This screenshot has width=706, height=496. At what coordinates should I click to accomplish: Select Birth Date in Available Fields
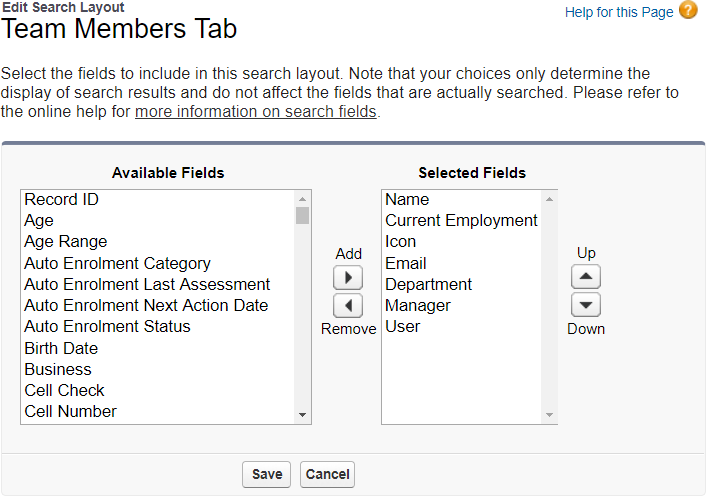(x=61, y=349)
